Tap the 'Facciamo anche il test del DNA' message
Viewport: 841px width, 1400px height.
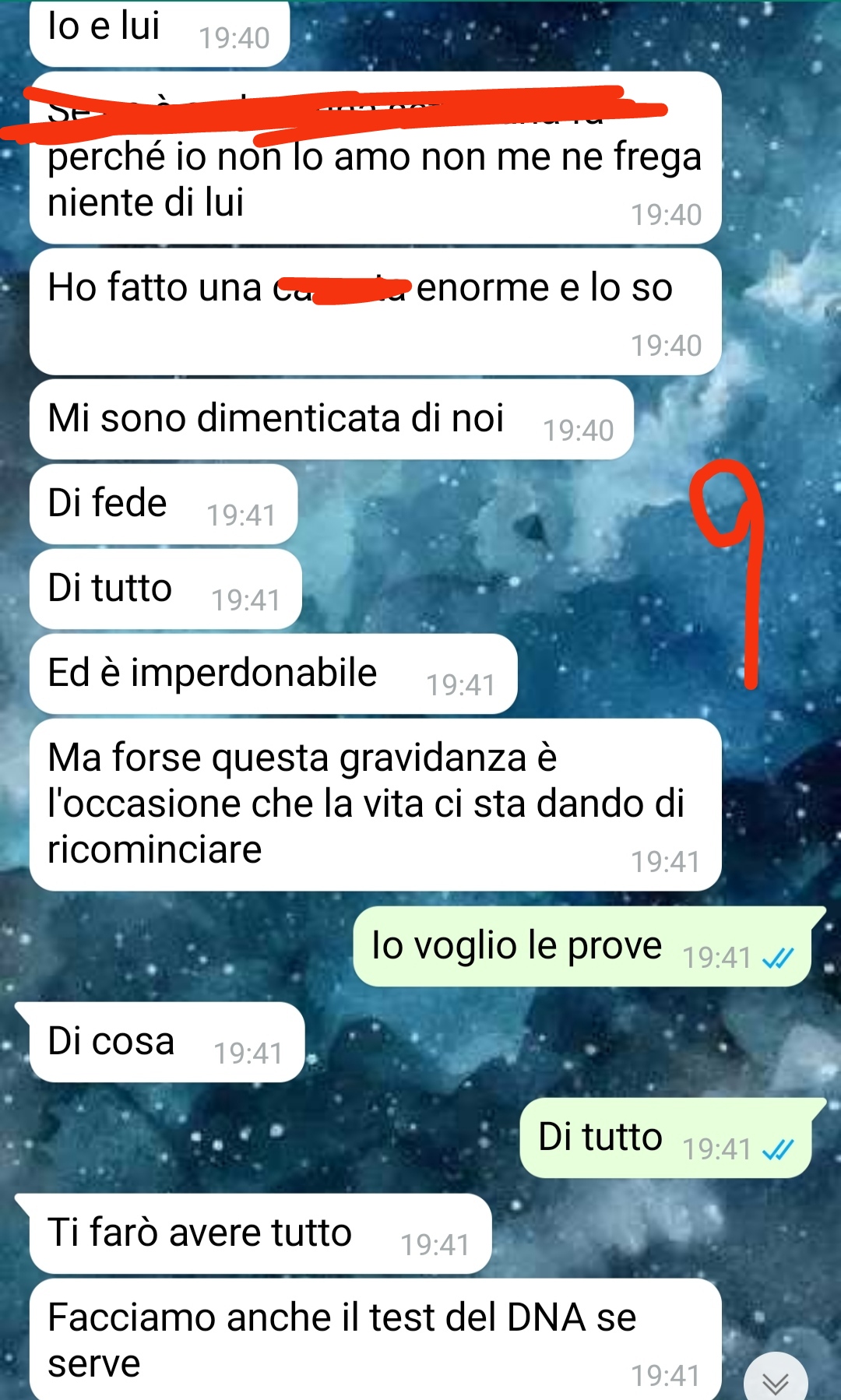[375, 1340]
